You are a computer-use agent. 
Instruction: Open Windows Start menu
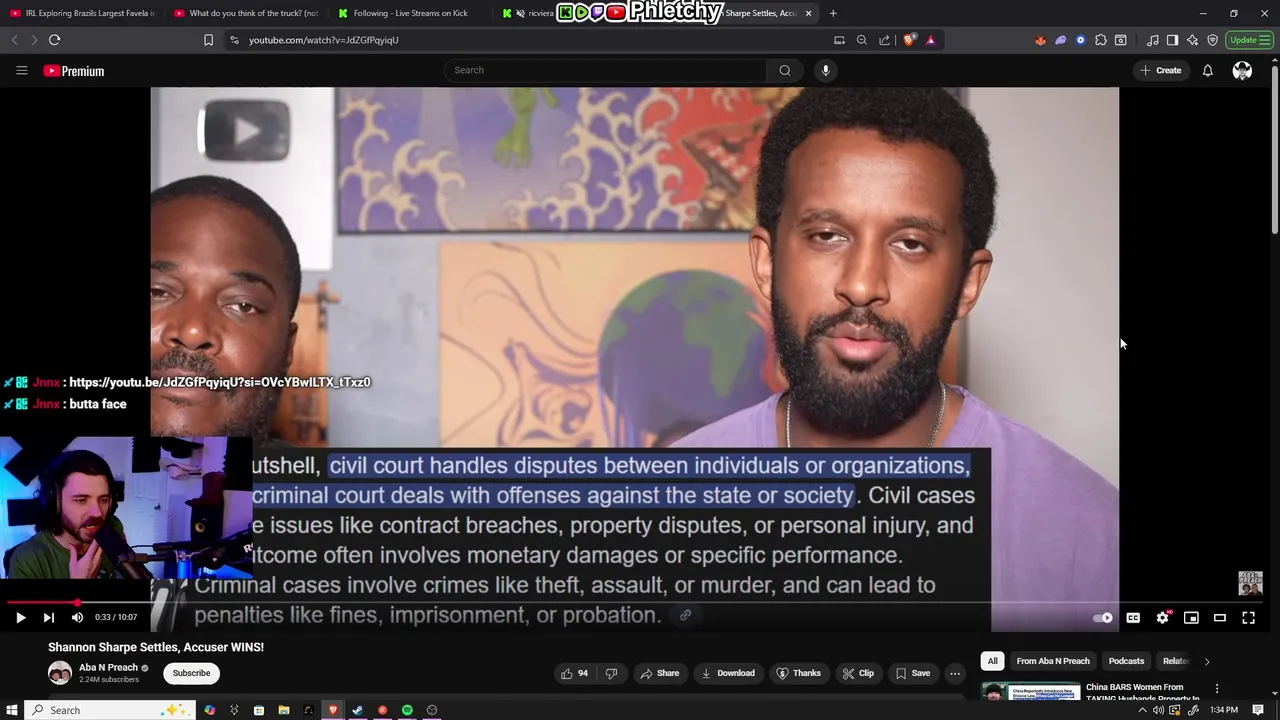[x=11, y=710]
